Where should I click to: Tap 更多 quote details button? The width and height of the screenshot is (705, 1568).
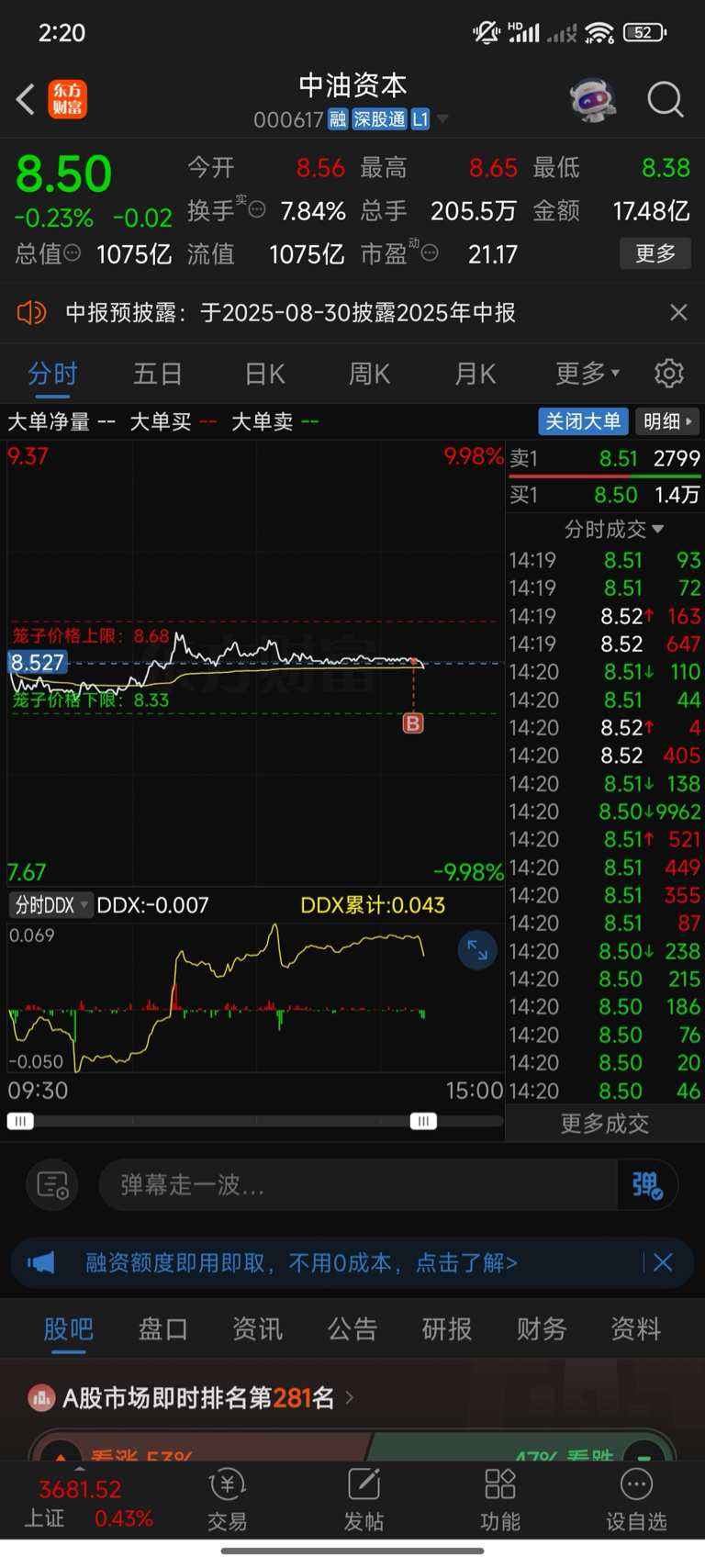pos(655,253)
